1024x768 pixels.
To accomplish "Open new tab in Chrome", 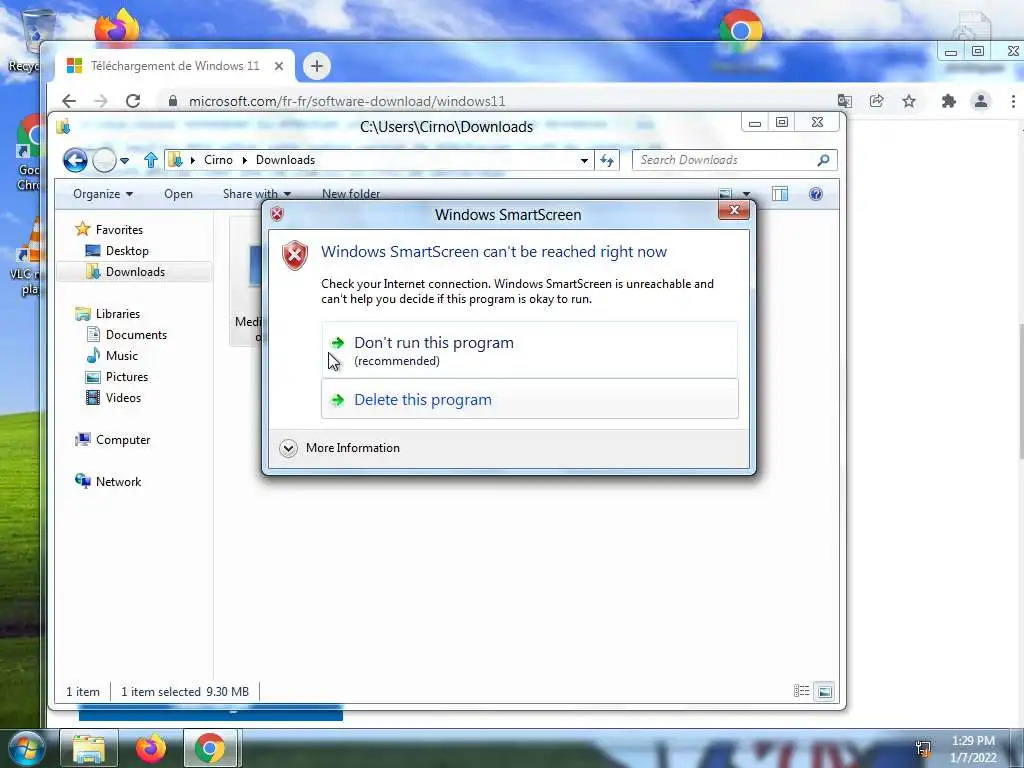I will [317, 66].
